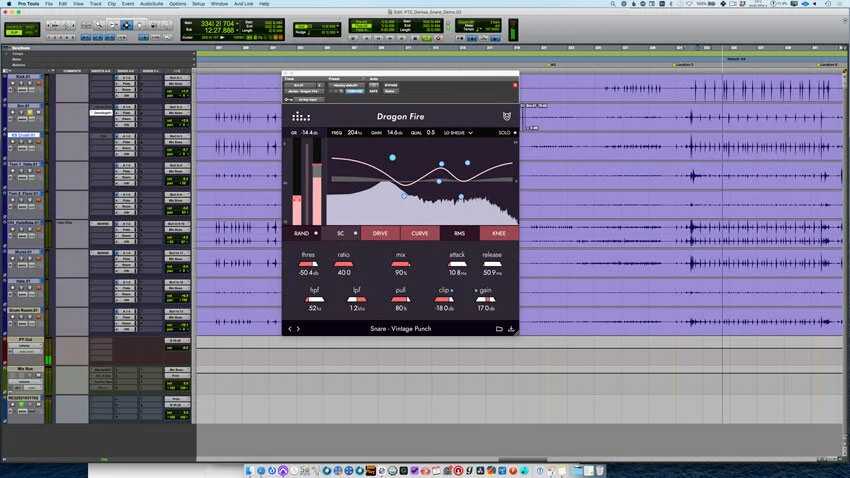The width and height of the screenshot is (850, 478).
Task: Click the Rewind transport button
Action: click(378, 38)
